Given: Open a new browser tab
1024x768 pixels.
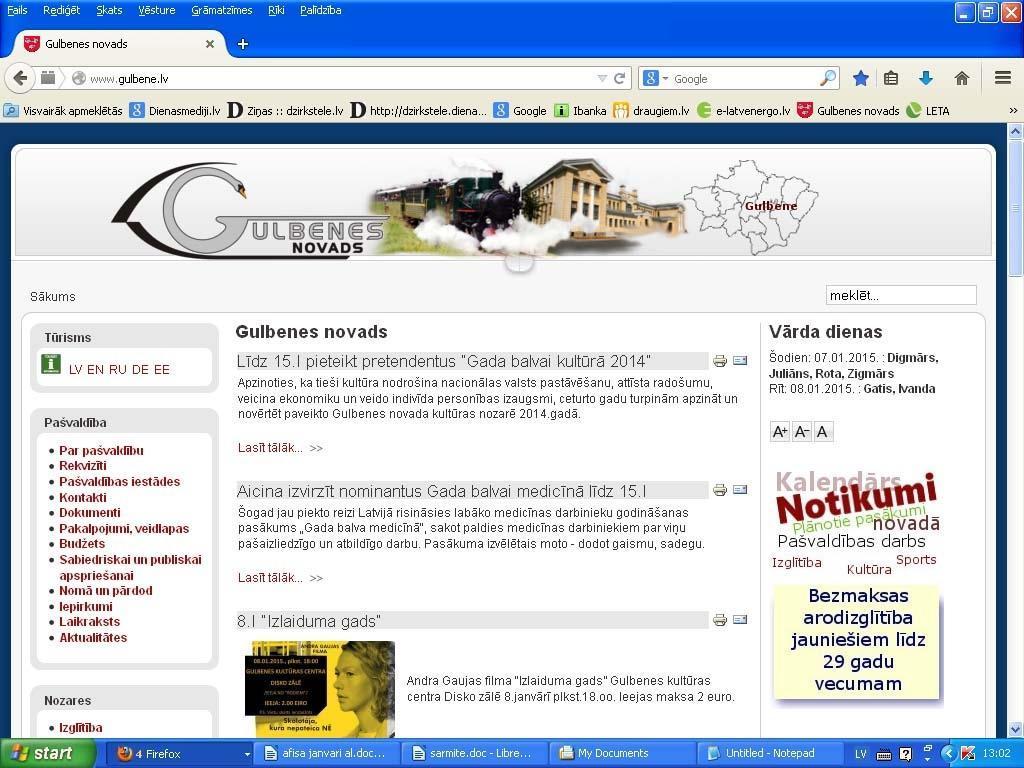Looking at the screenshot, I should [x=242, y=44].
